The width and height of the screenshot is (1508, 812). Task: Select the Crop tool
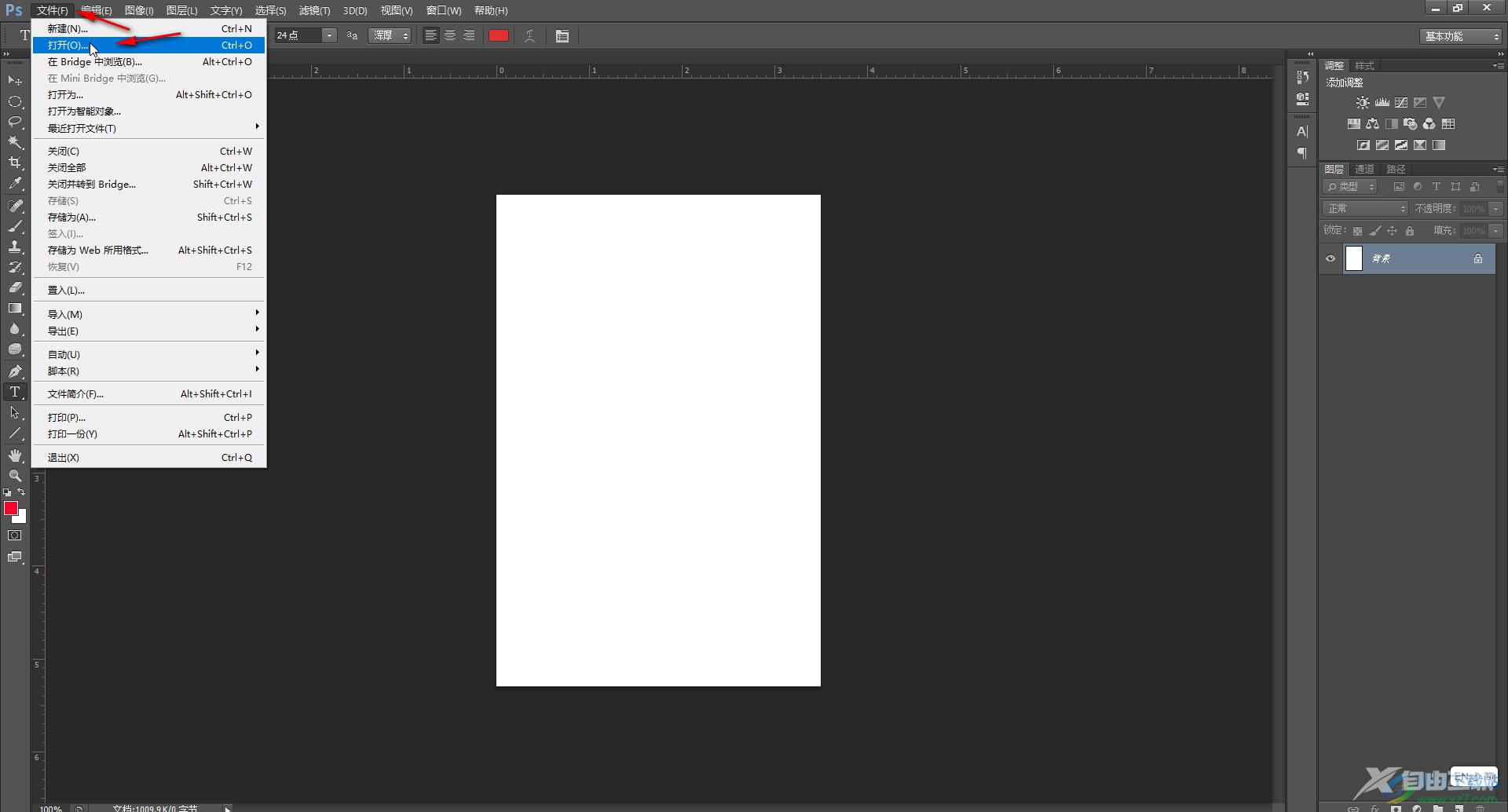click(15, 163)
